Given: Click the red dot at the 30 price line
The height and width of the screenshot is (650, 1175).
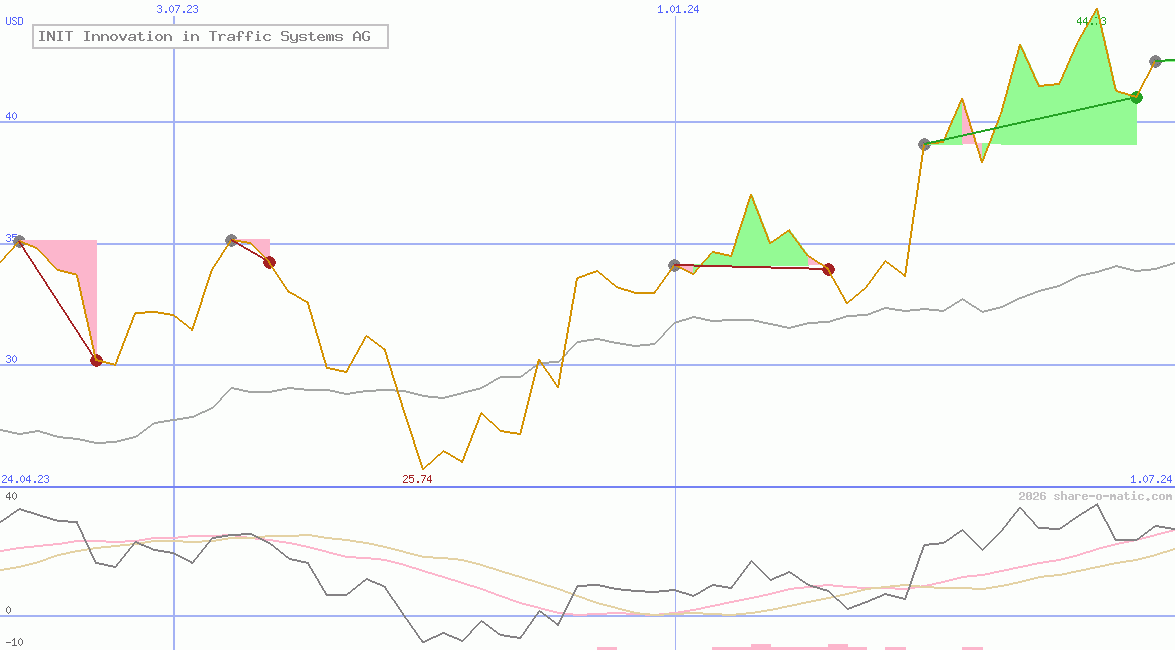Looking at the screenshot, I should (x=96, y=360).
